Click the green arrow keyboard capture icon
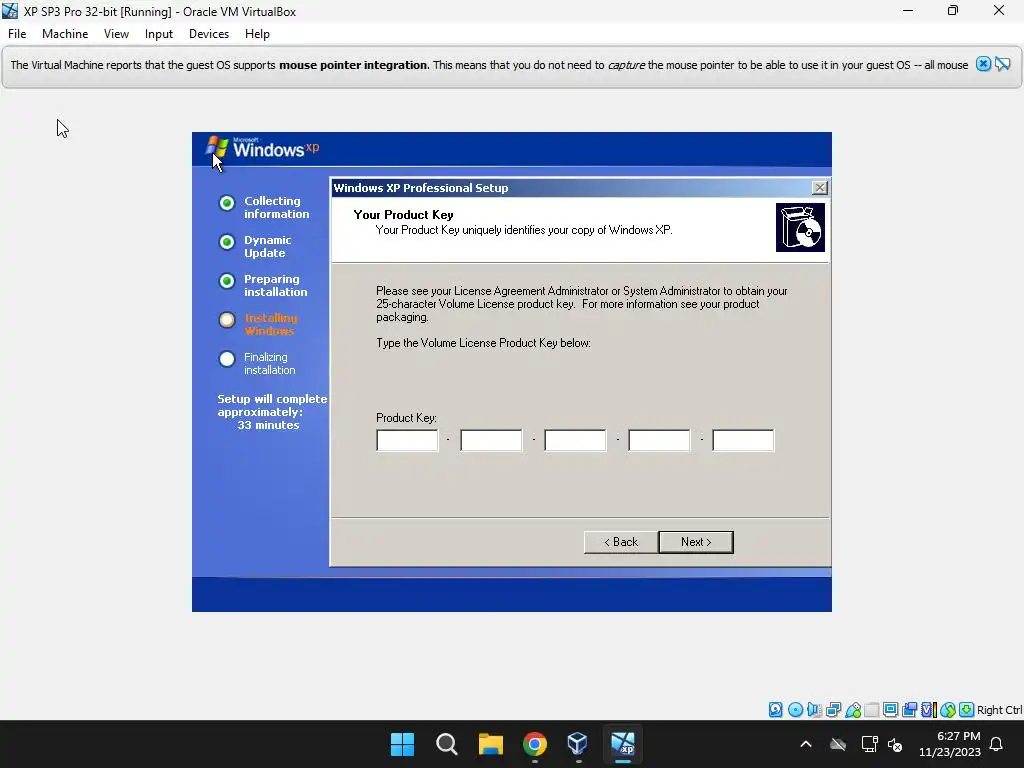Viewport: 1024px width, 768px height. pos(967,709)
